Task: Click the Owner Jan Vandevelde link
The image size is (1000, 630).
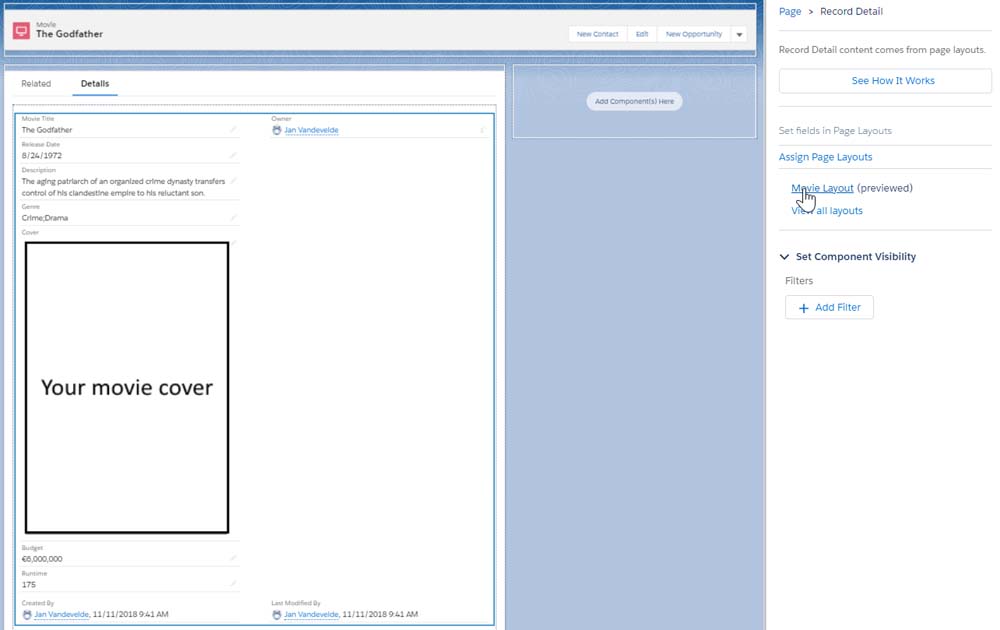Action: click(311, 130)
